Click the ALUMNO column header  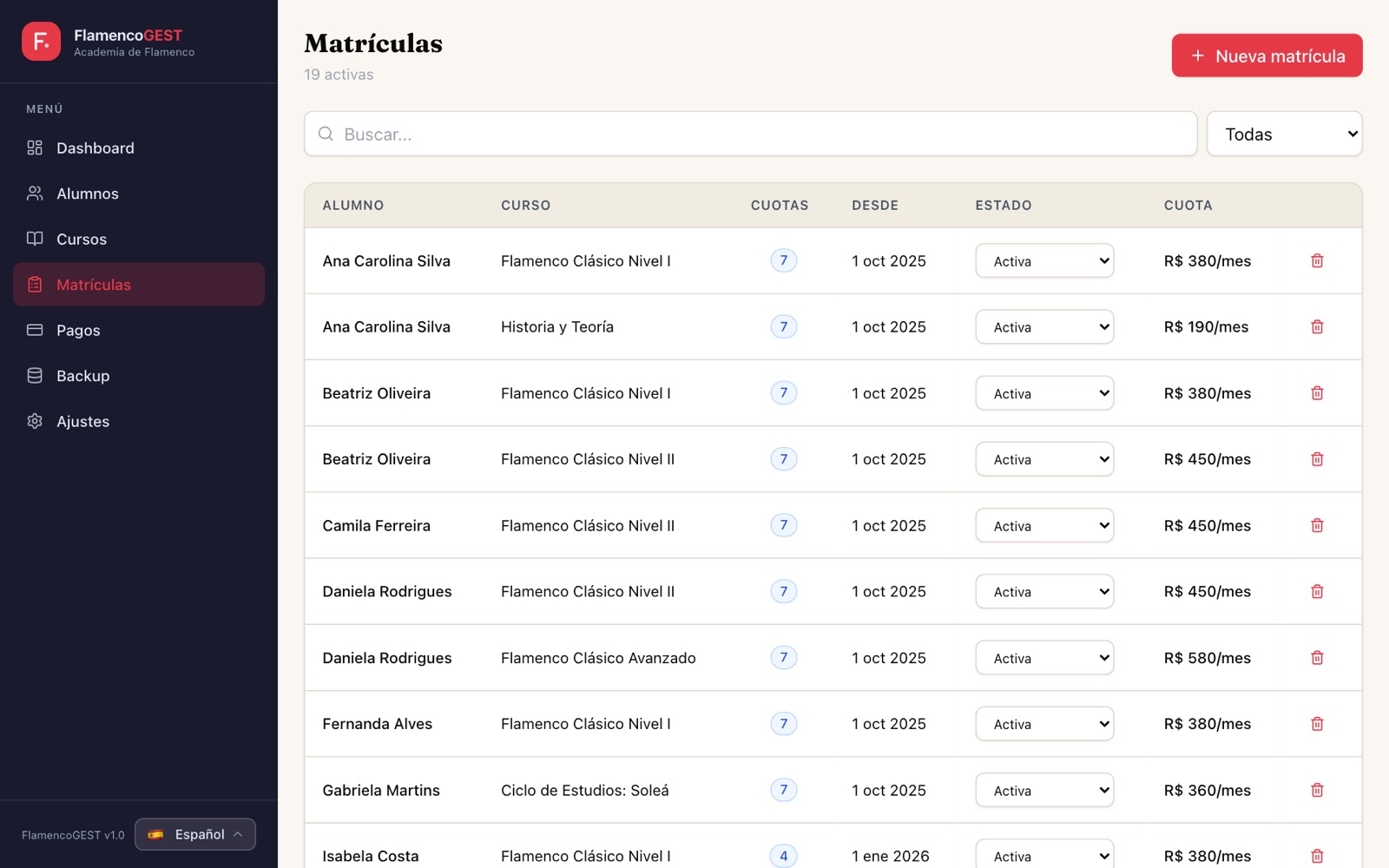[x=353, y=206]
